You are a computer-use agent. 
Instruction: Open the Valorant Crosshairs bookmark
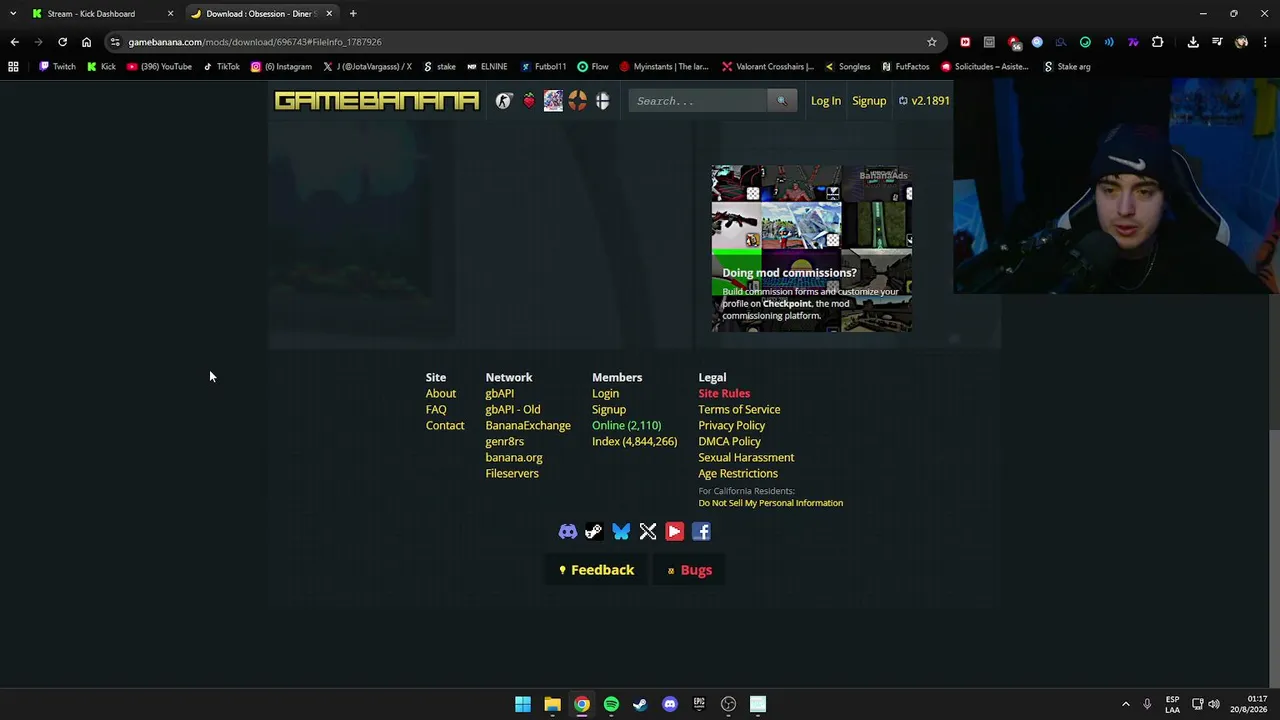pos(768,67)
